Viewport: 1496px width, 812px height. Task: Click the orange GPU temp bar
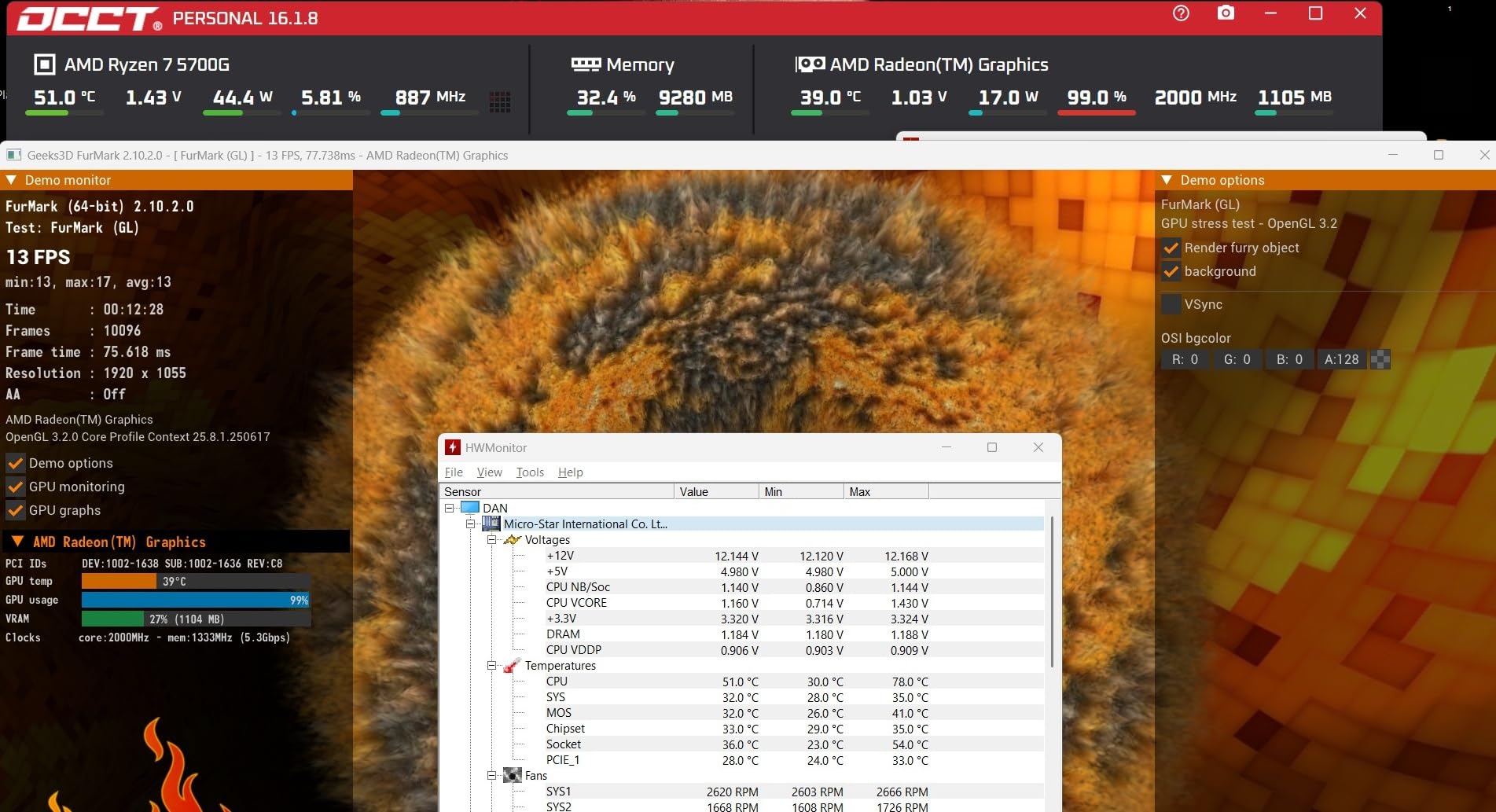click(119, 581)
